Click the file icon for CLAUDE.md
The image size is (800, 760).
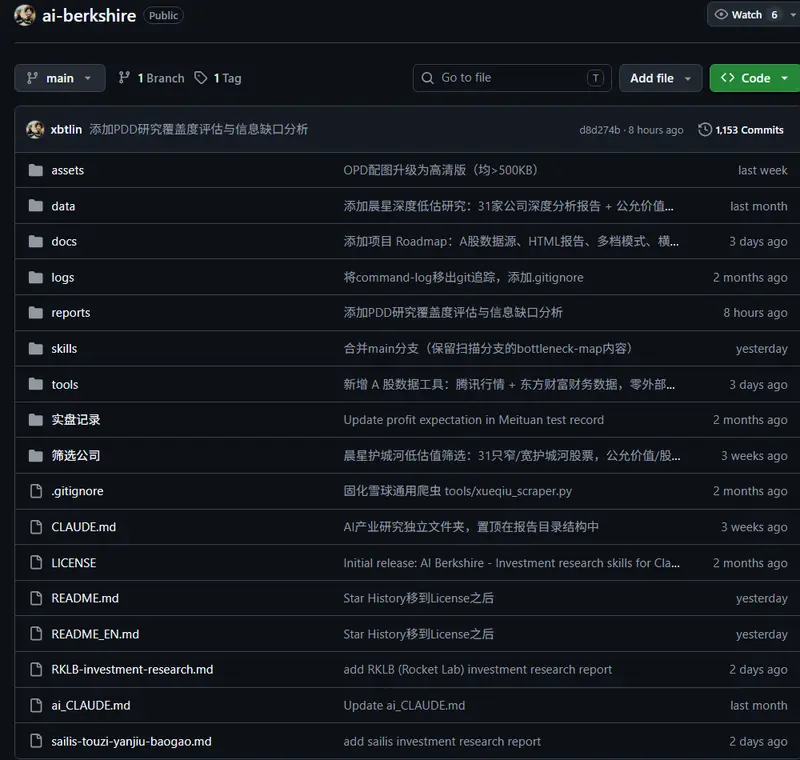(x=36, y=526)
